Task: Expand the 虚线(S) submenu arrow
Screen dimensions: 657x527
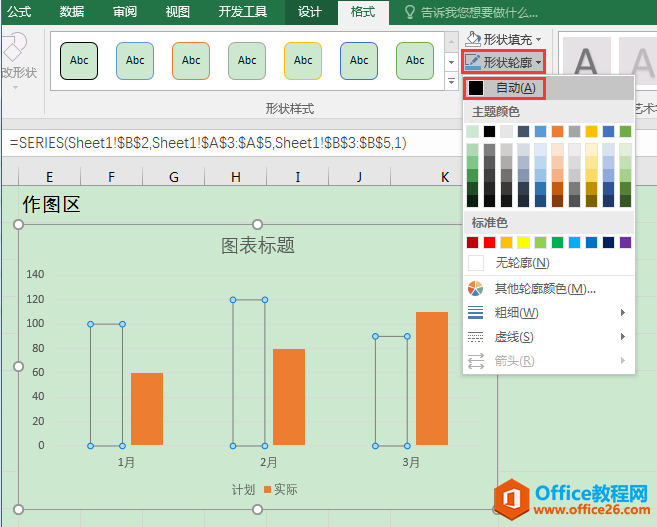Action: 623,337
